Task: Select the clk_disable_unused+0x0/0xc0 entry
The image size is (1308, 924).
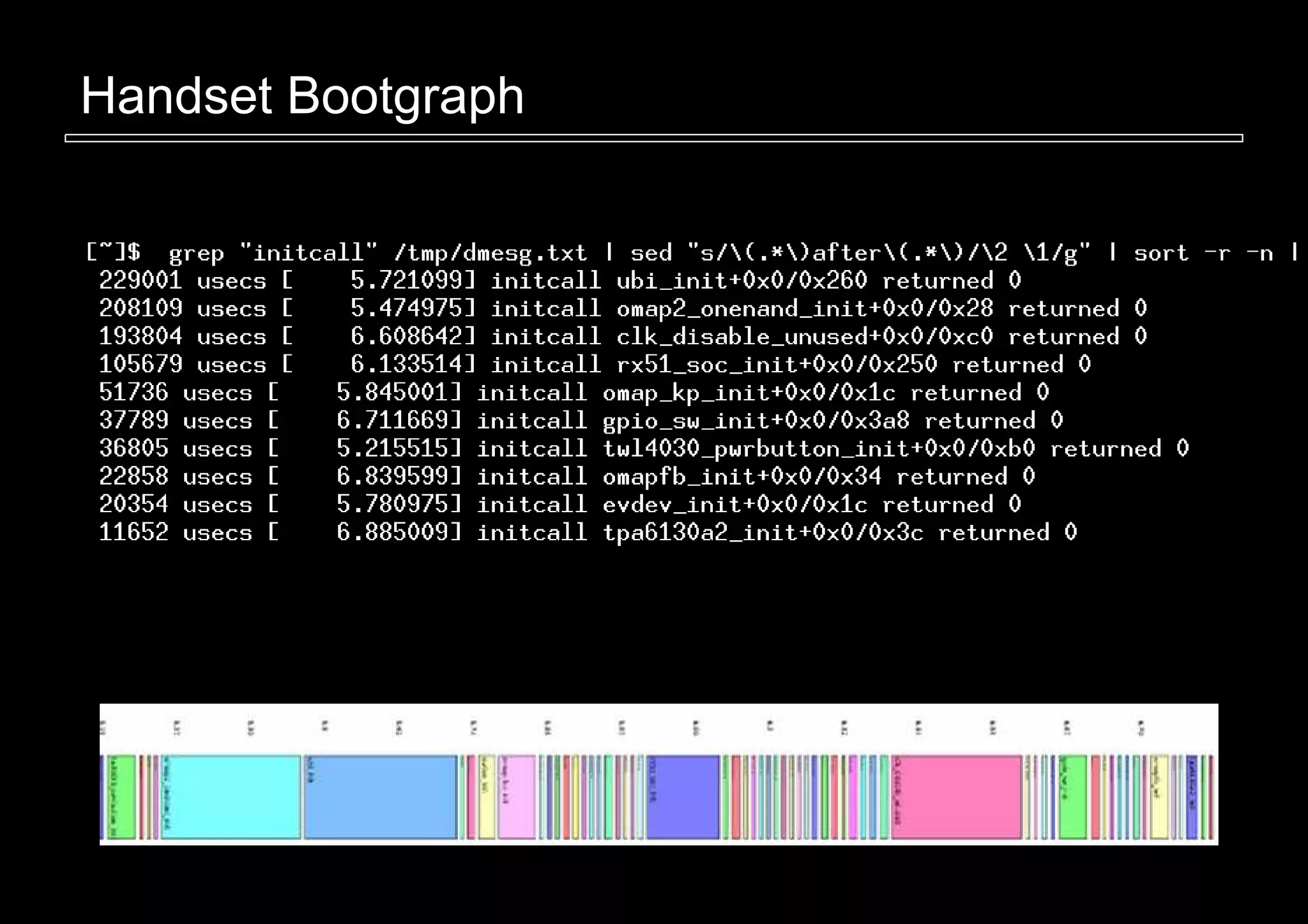Action: [805, 337]
